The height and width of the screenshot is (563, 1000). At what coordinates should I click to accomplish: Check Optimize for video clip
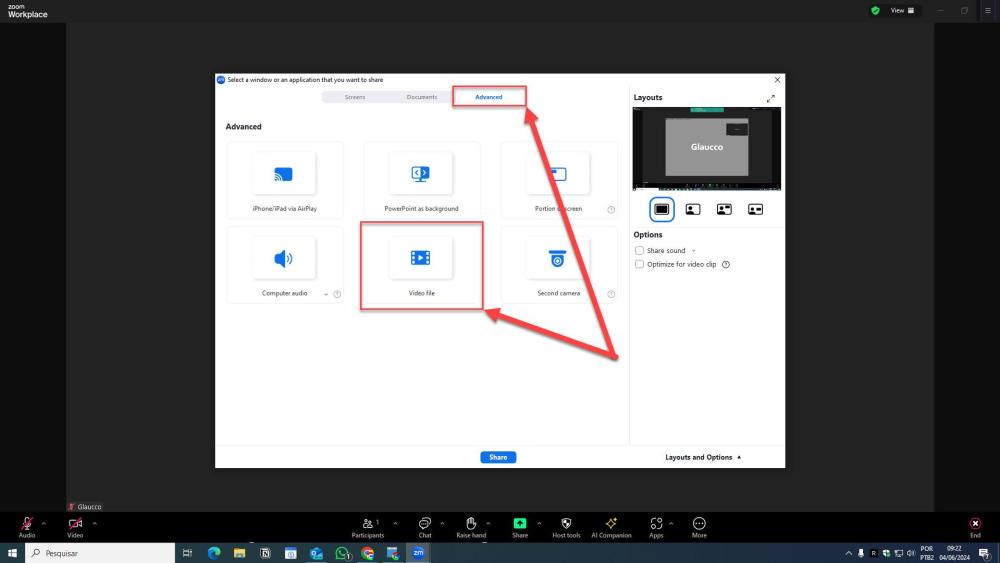point(640,264)
